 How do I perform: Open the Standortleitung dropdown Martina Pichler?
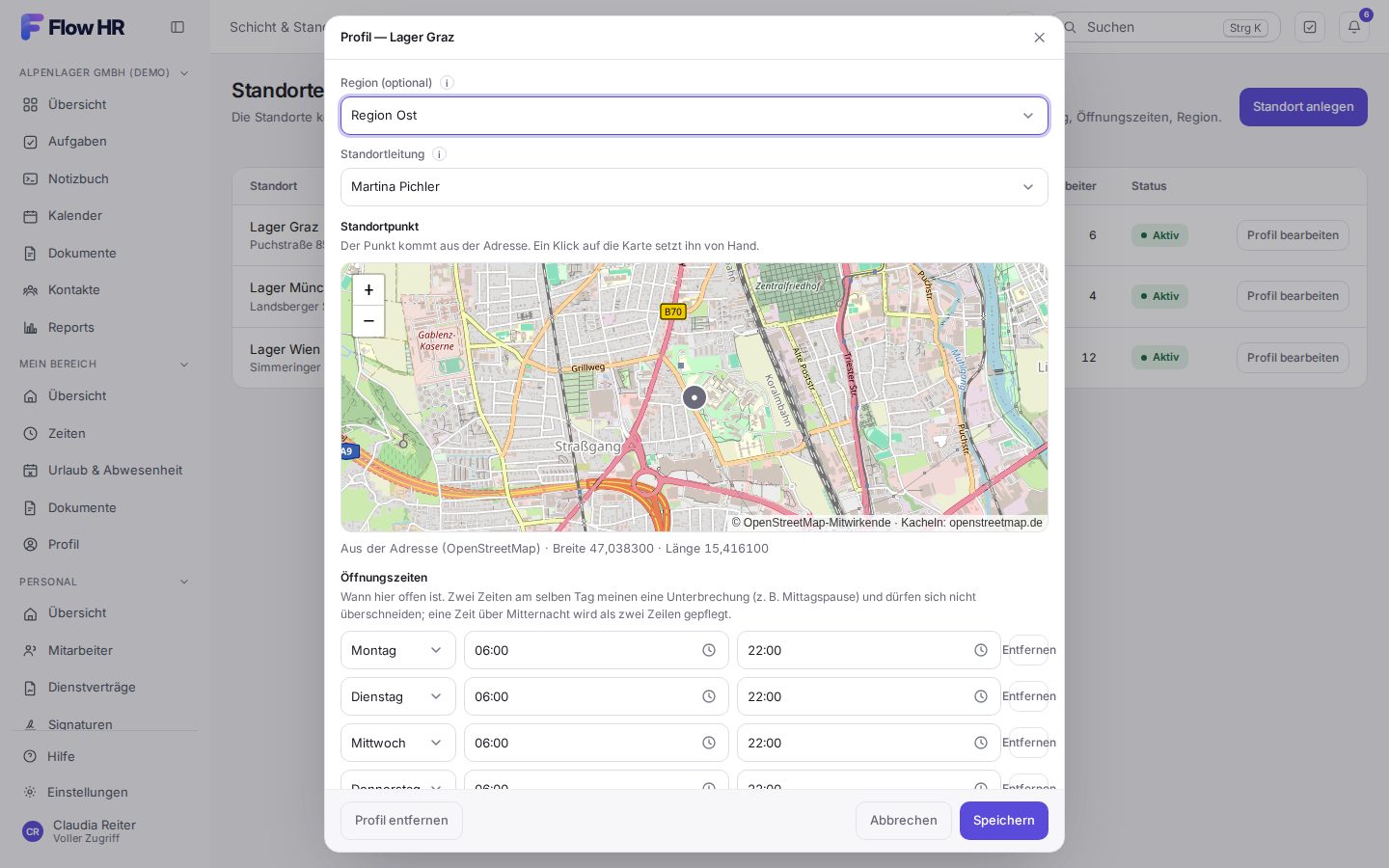point(694,187)
